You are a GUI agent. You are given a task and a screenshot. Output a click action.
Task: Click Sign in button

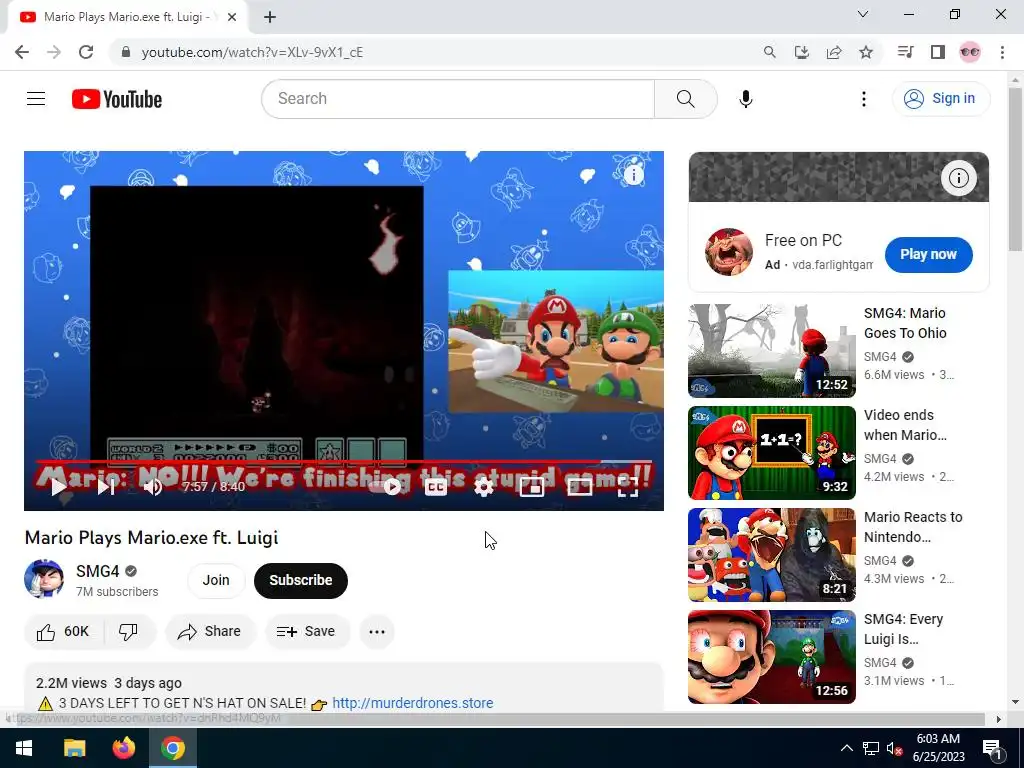pyautogui.click(x=941, y=99)
